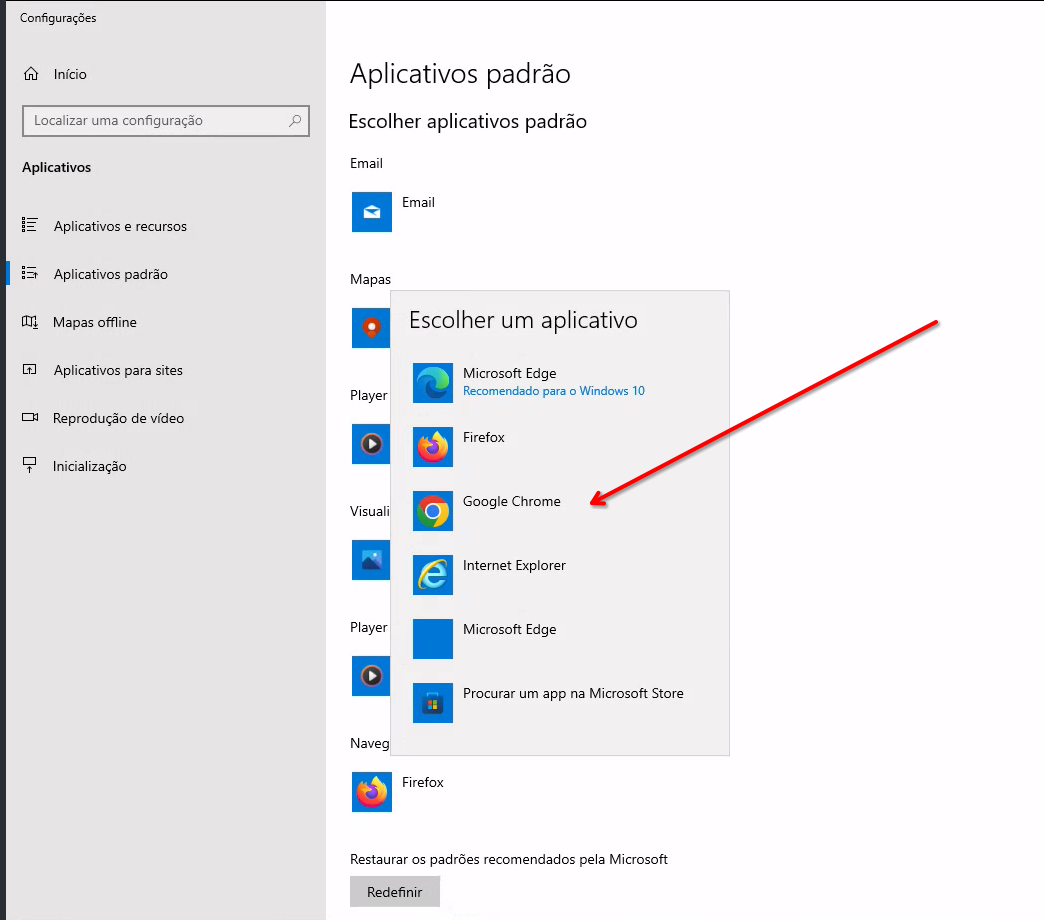This screenshot has width=1044, height=920.
Task: Click the 'Escolher um aplicativo' popup title
Action: [523, 320]
